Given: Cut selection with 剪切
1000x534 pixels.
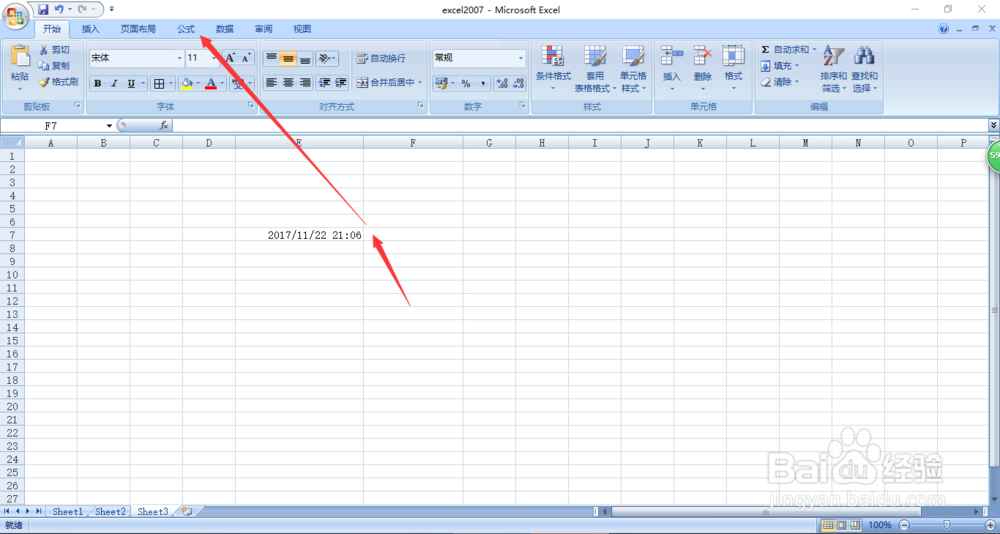Looking at the screenshot, I should (x=54, y=50).
